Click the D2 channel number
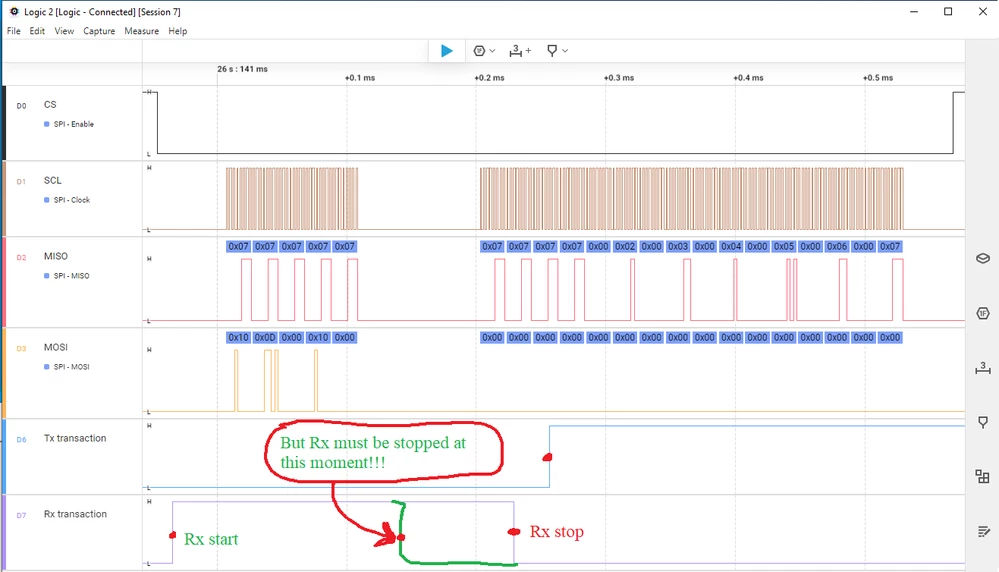Viewport: 999px width, 572px height. (x=22, y=258)
